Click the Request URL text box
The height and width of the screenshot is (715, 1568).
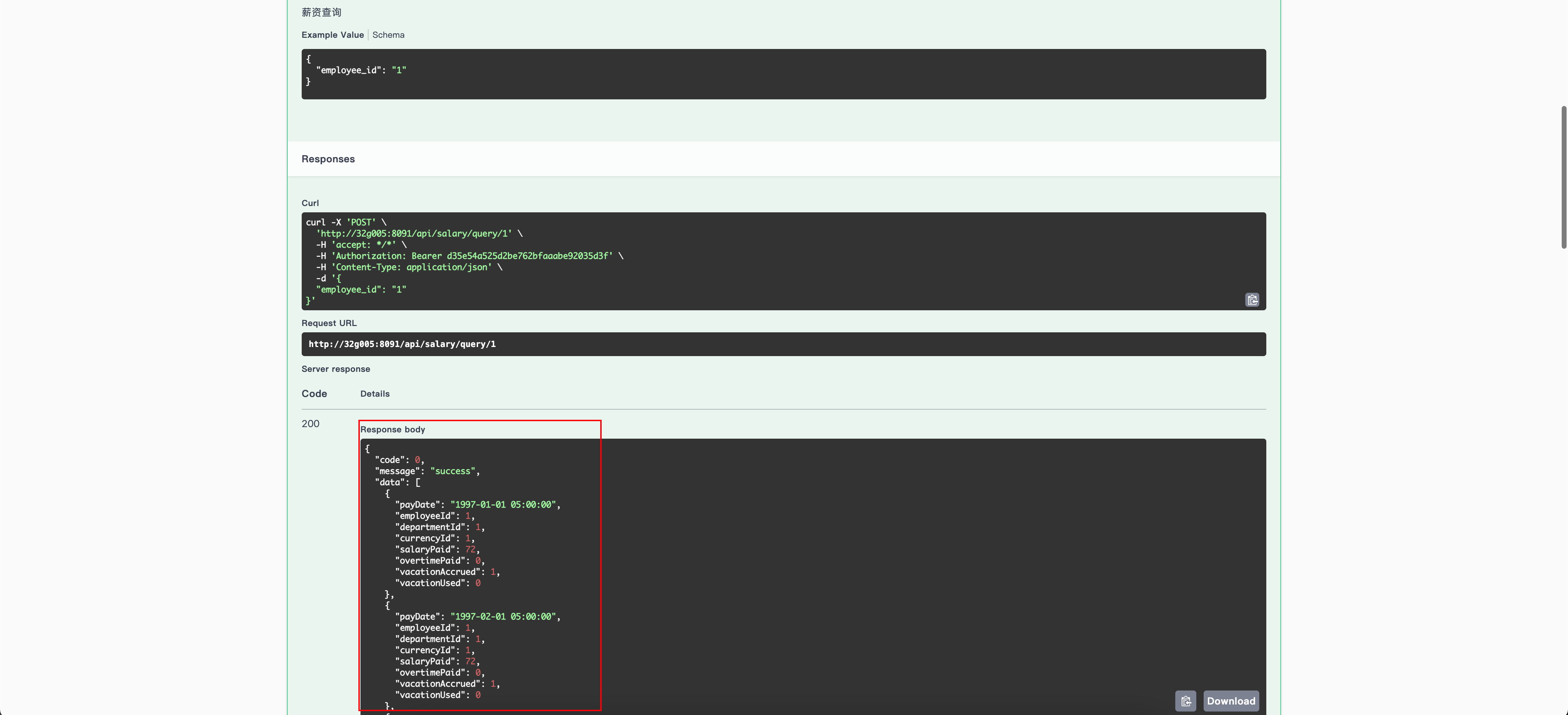point(783,345)
